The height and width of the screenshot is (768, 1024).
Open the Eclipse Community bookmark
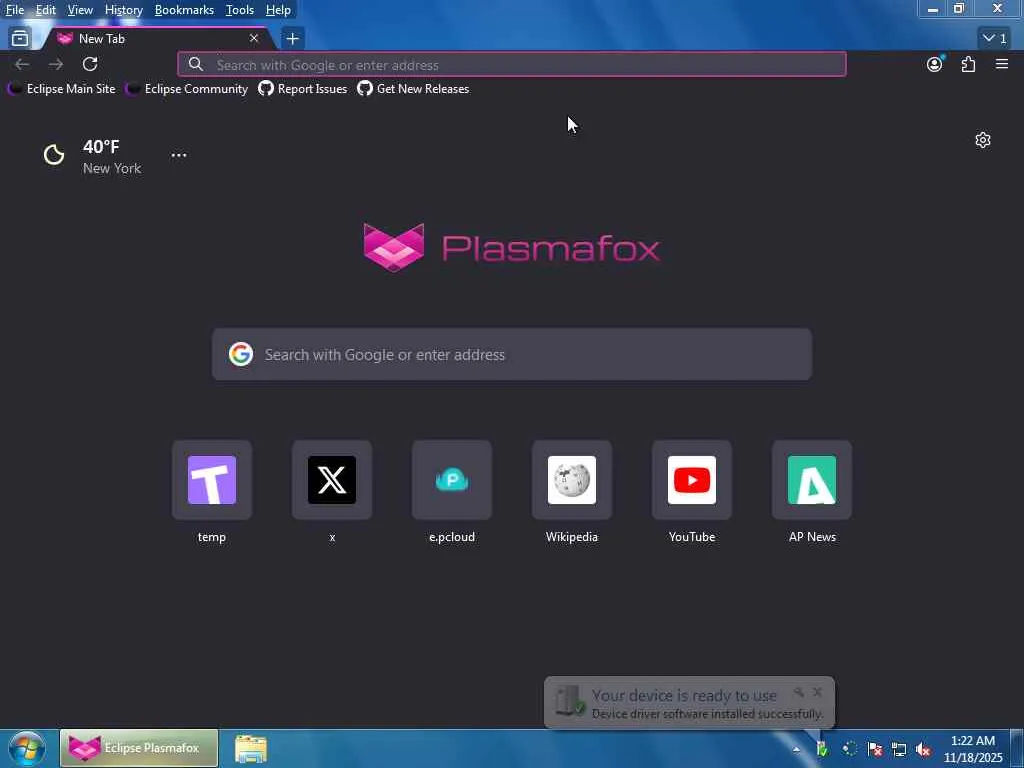[187, 89]
